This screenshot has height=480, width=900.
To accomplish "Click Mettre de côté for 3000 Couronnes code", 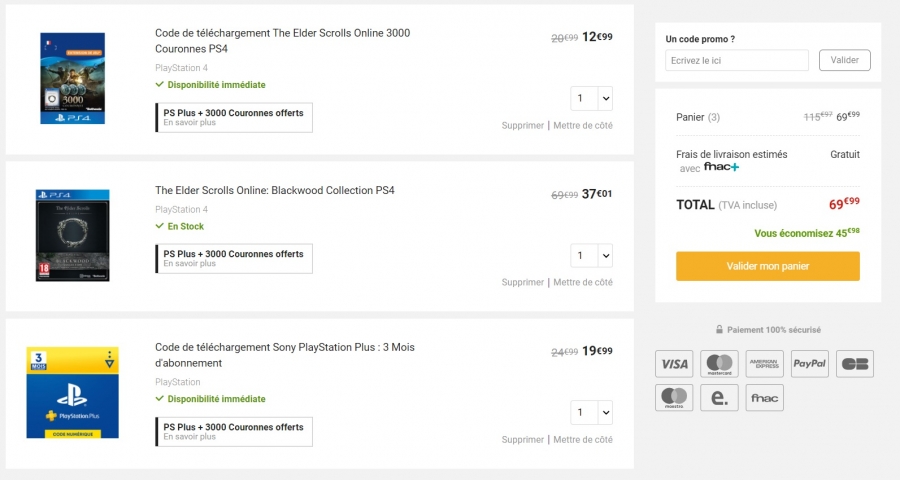I will pyautogui.click(x=583, y=125).
